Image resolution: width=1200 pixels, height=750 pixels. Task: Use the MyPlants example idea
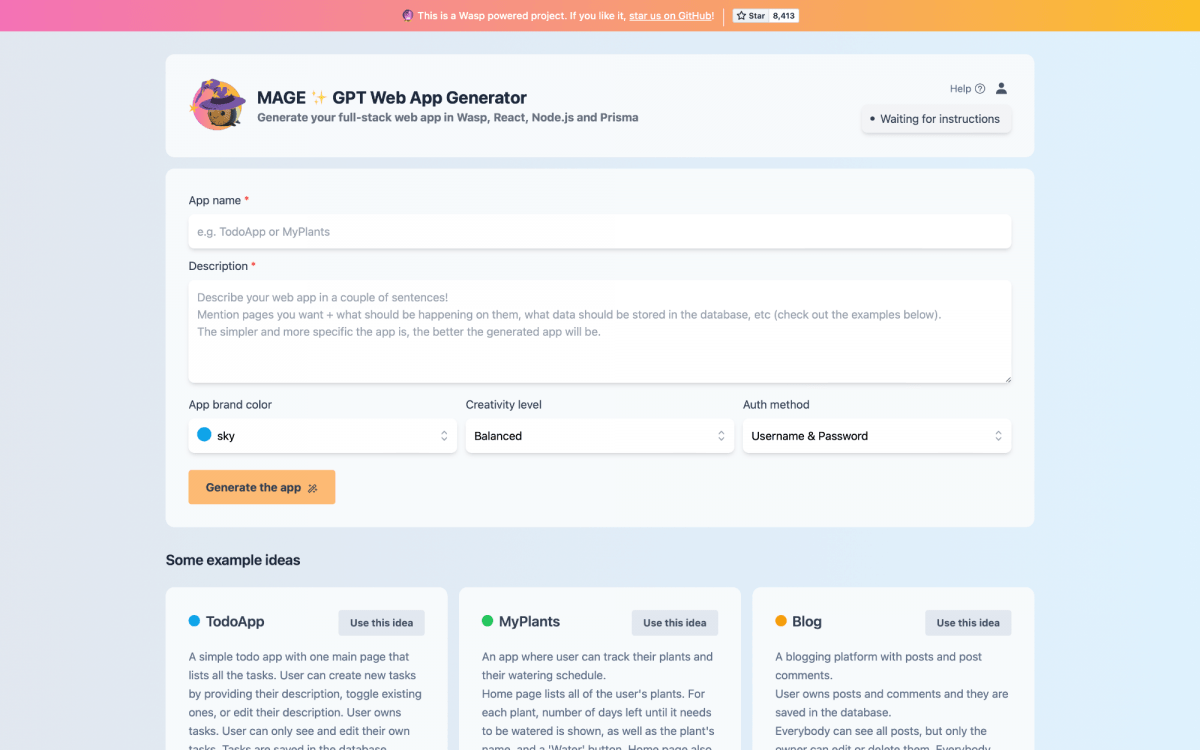coord(675,622)
